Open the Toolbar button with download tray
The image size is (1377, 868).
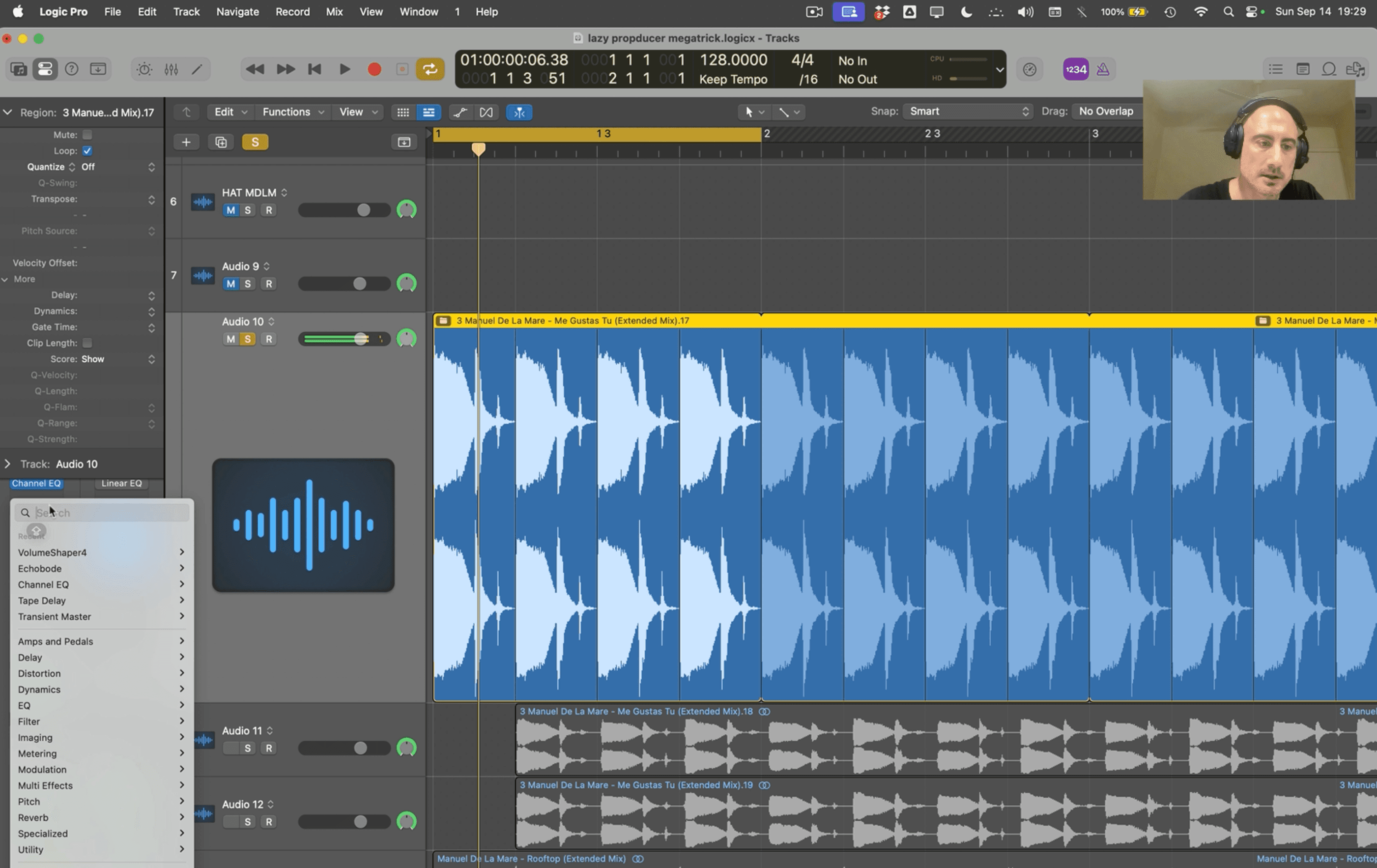pos(98,69)
